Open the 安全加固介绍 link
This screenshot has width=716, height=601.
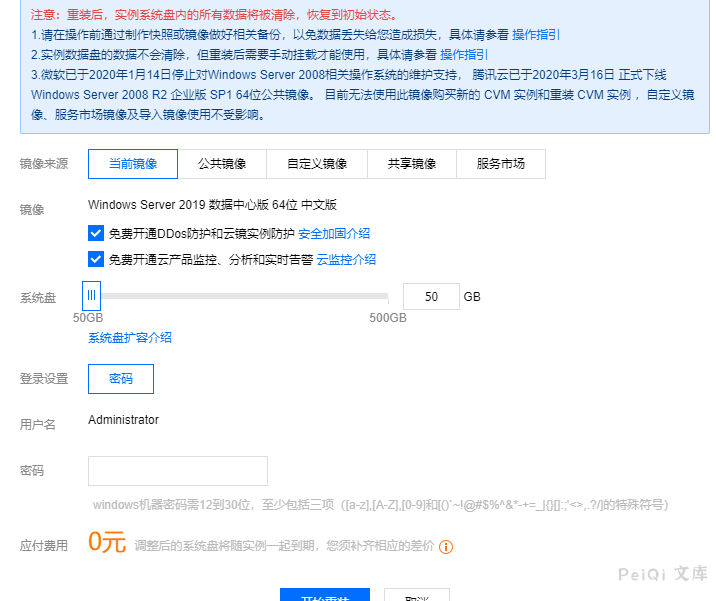[x=334, y=233]
